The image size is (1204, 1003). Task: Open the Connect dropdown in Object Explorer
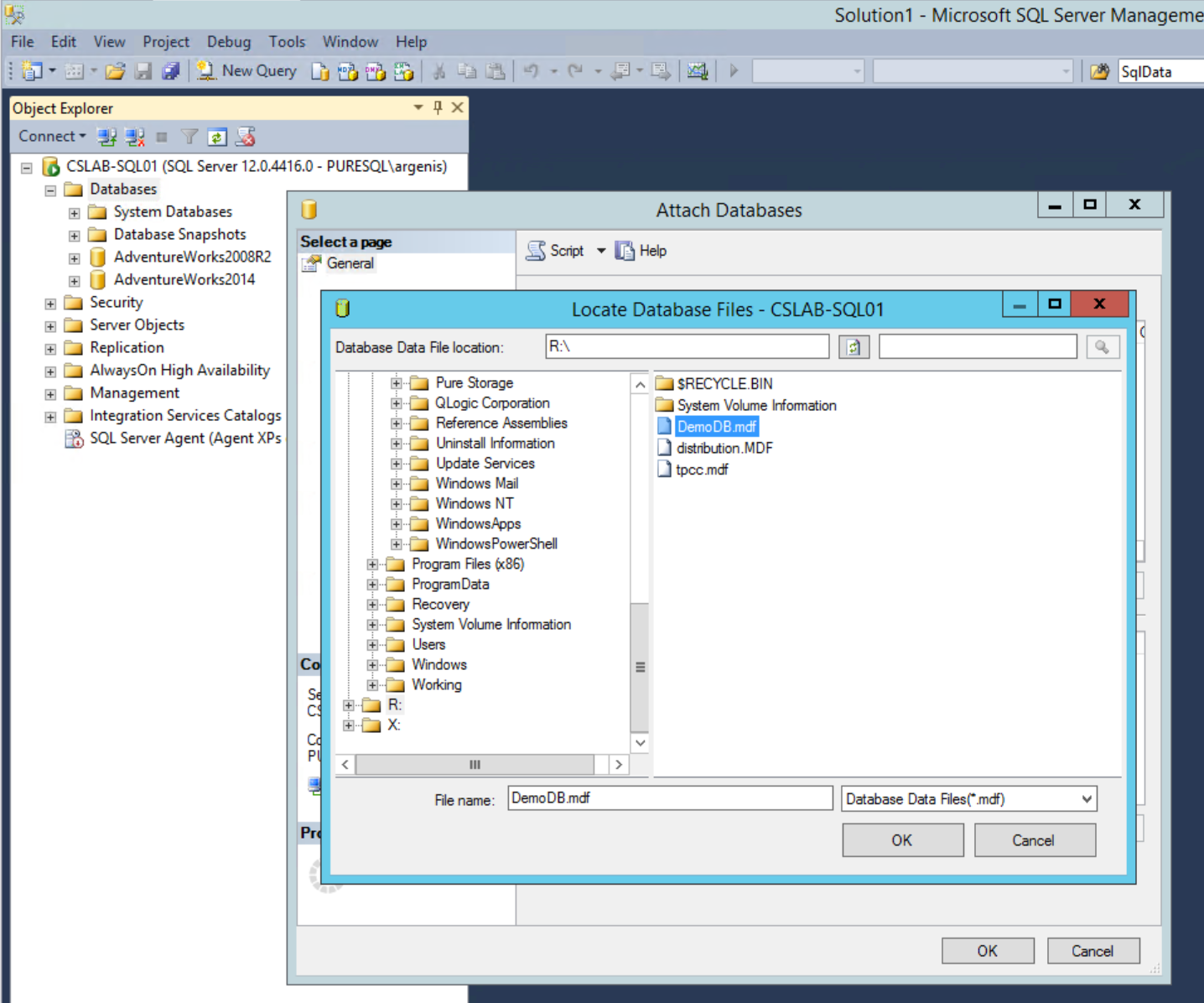tap(52, 136)
